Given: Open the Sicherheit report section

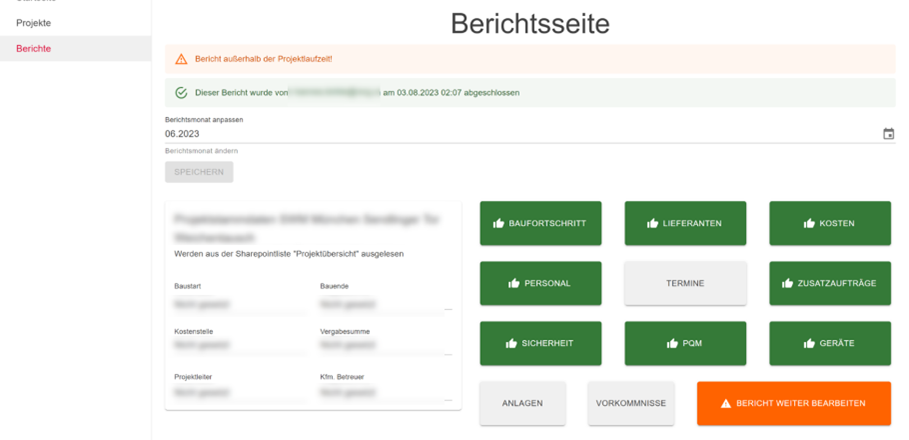Looking at the screenshot, I should tap(540, 343).
